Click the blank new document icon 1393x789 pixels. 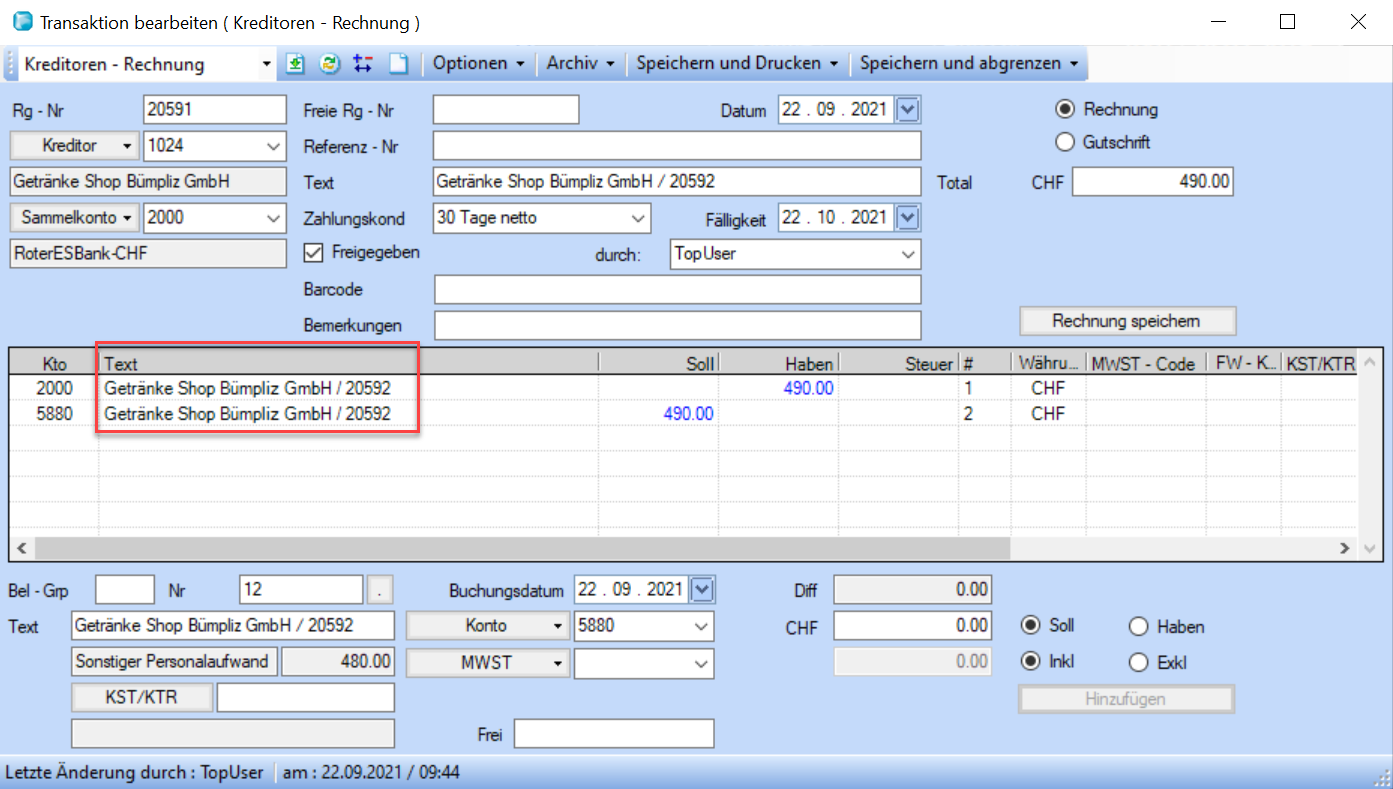[398, 64]
